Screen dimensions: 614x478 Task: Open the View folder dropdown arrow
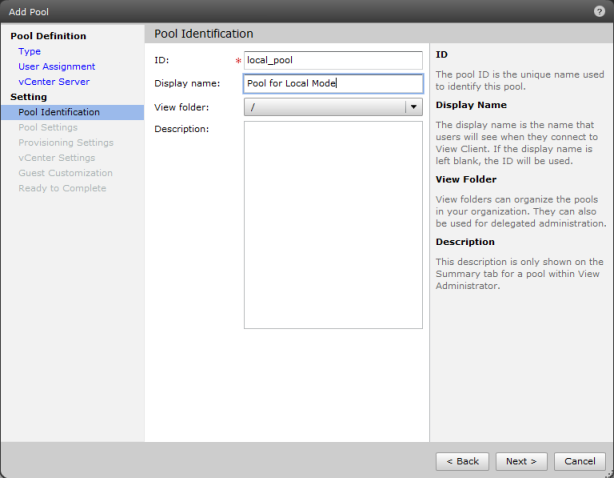[x=413, y=107]
